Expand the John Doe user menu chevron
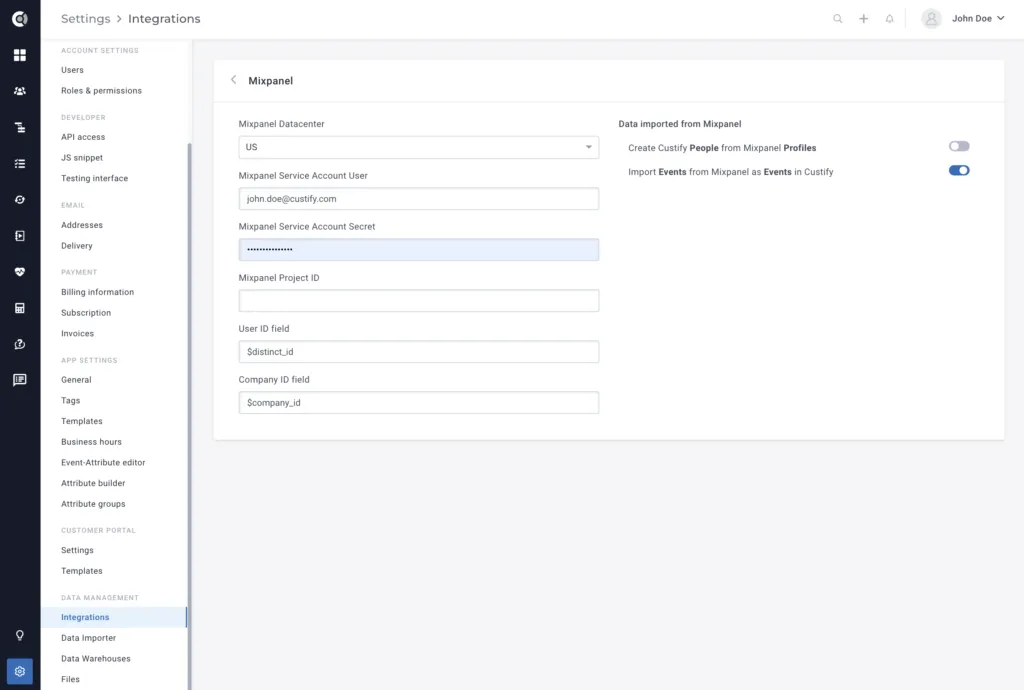This screenshot has height=690, width=1024. 1000,18
